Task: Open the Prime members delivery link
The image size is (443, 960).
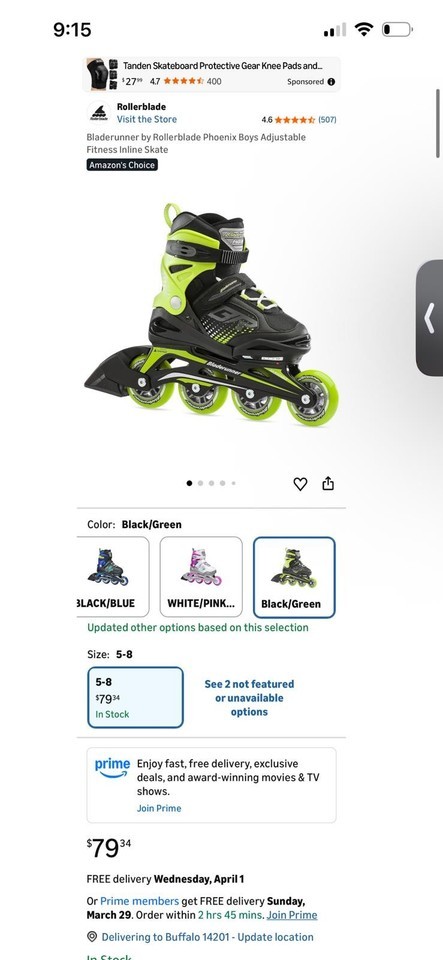Action: [140, 901]
